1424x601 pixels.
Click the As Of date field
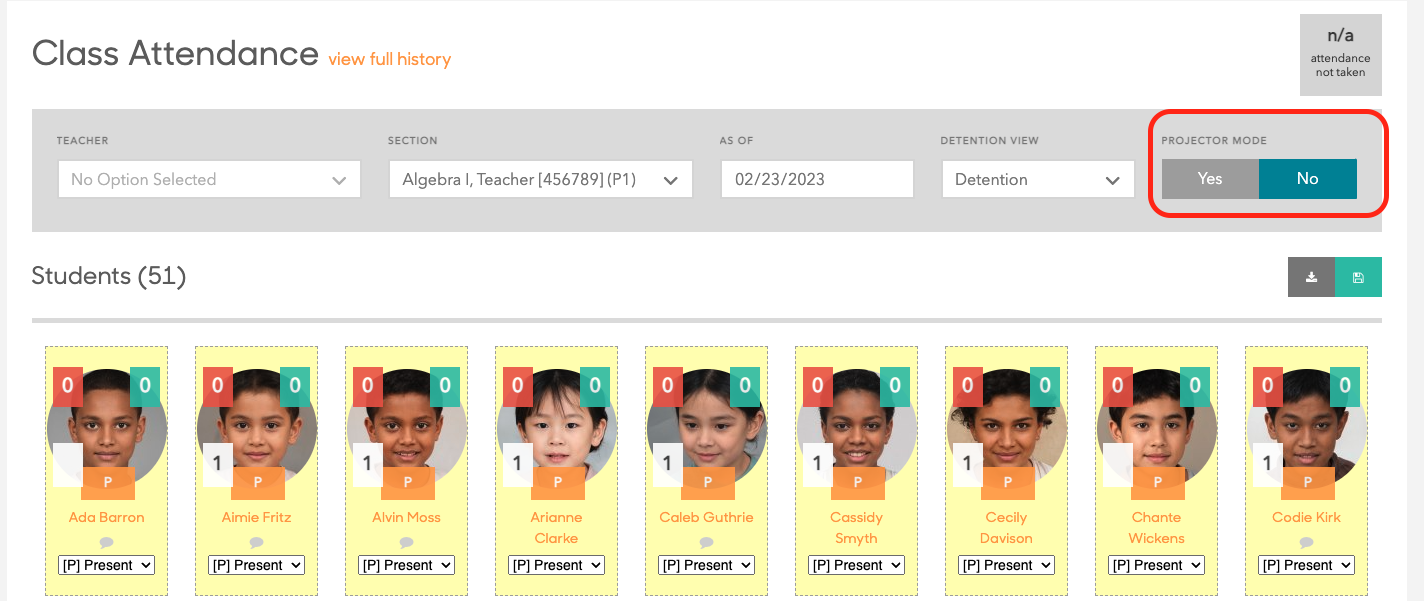click(x=816, y=180)
